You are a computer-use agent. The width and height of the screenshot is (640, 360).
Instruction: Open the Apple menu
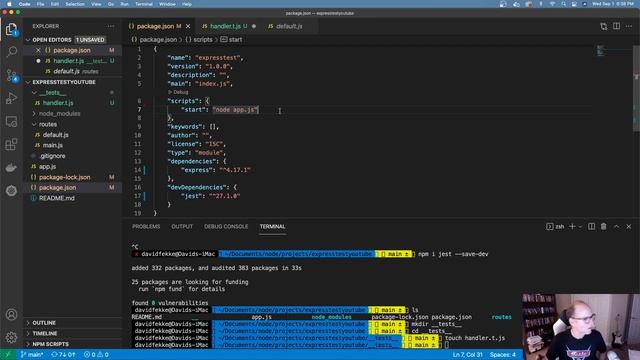(9, 4)
